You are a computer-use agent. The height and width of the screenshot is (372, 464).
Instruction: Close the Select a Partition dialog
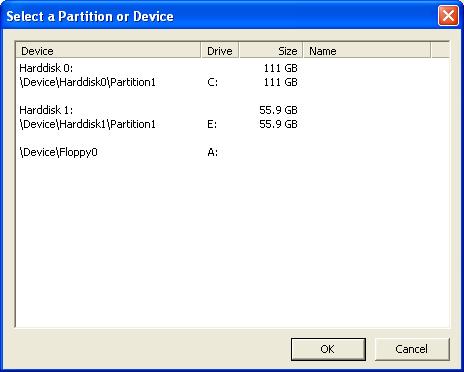click(448, 15)
